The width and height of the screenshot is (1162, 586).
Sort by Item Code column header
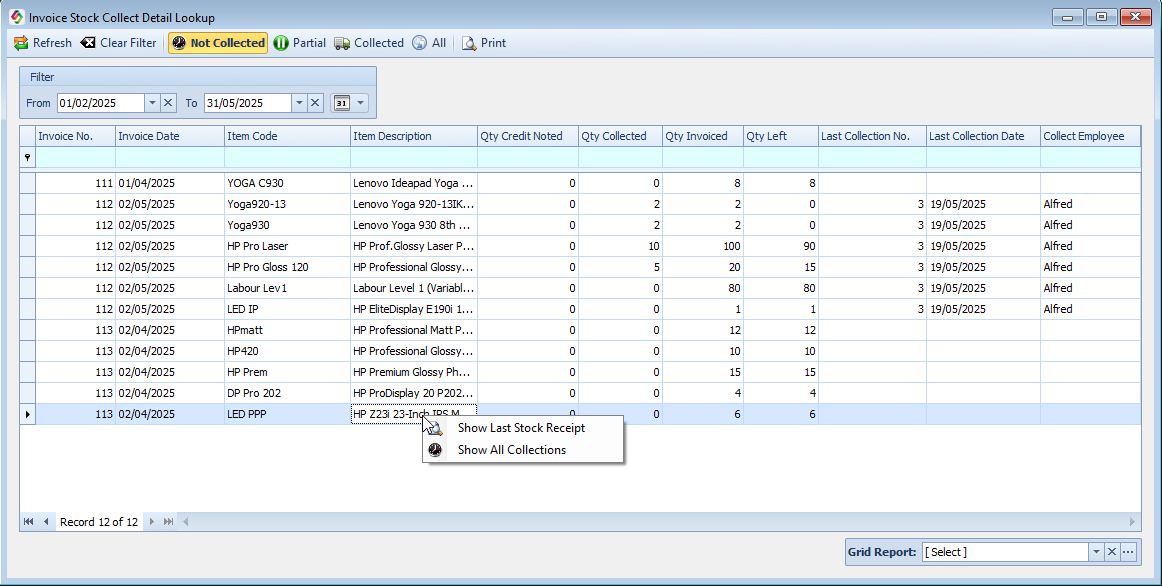tap(288, 136)
